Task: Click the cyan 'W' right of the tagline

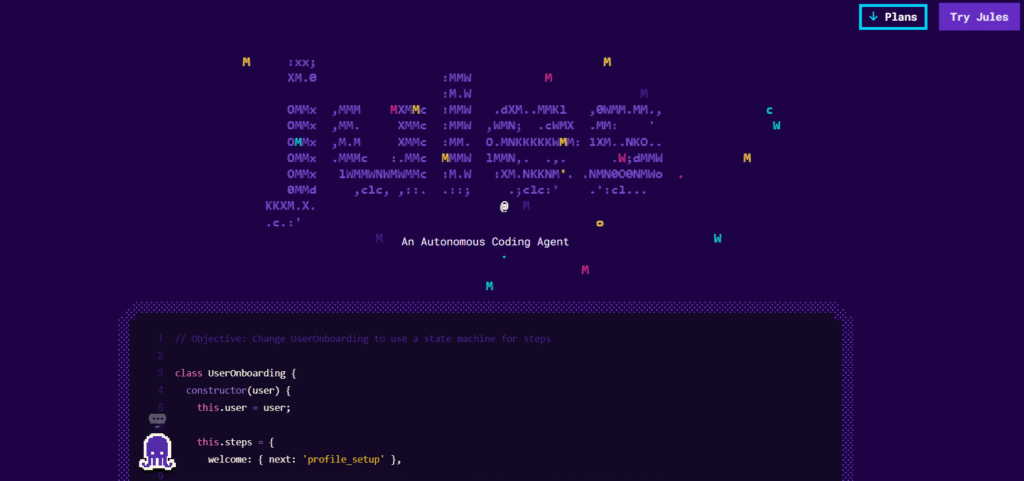Action: coord(717,238)
